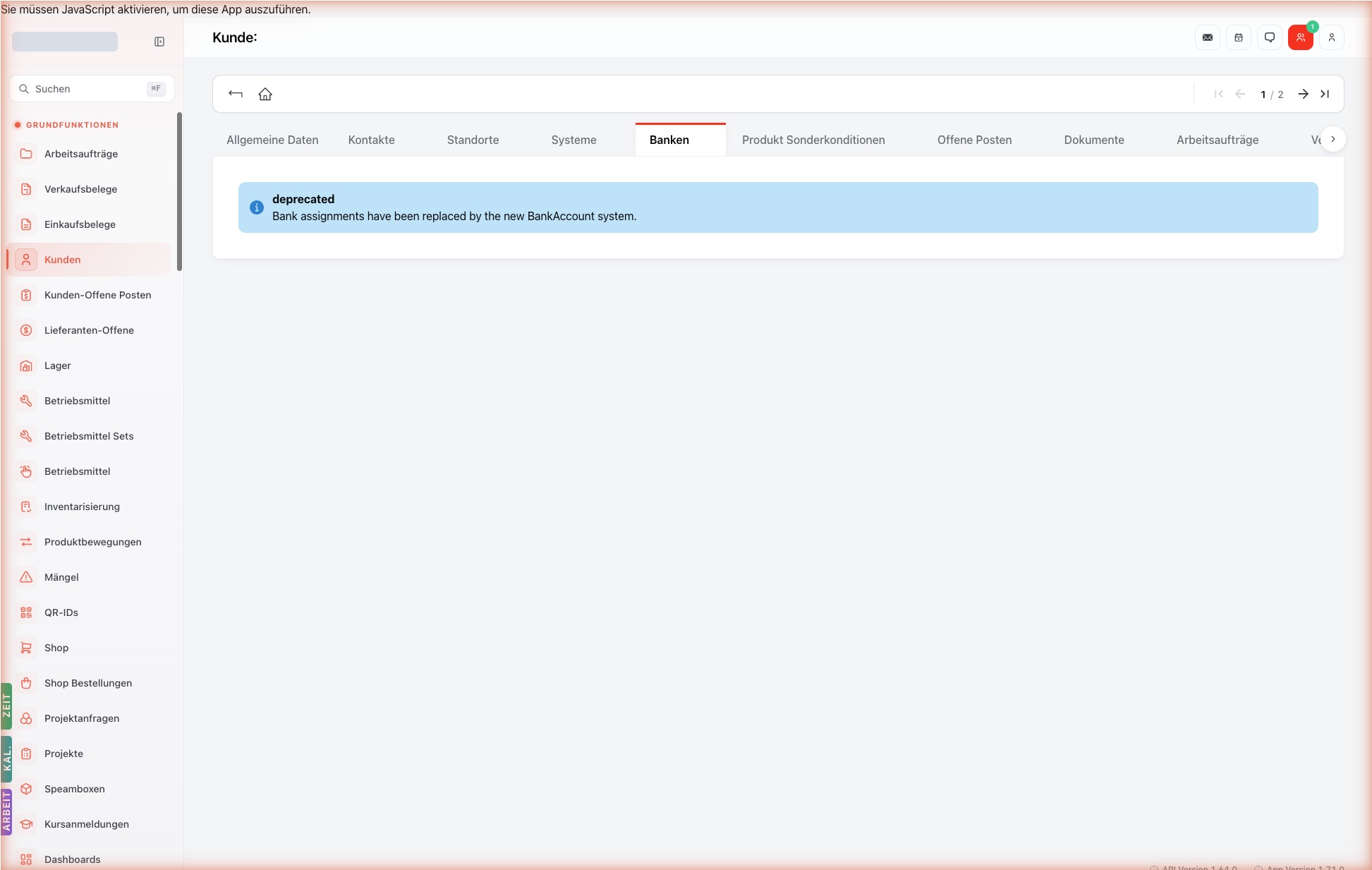Click the sidebar vertical scrollbar
Image resolution: width=1372 pixels, height=870 pixels.
[179, 191]
